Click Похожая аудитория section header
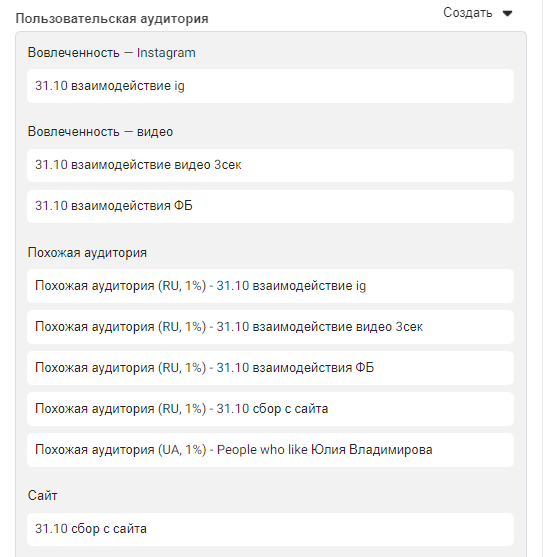The width and height of the screenshot is (543, 557). (x=87, y=253)
